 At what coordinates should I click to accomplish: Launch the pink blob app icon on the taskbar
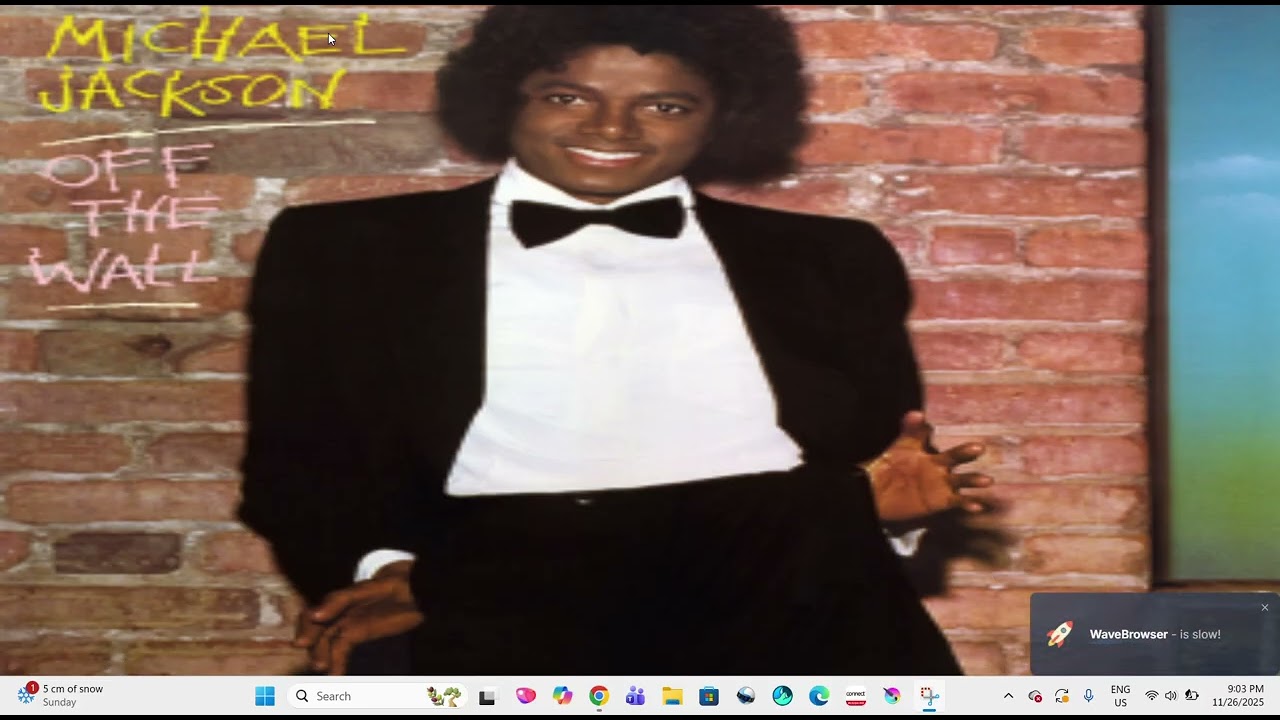point(525,696)
